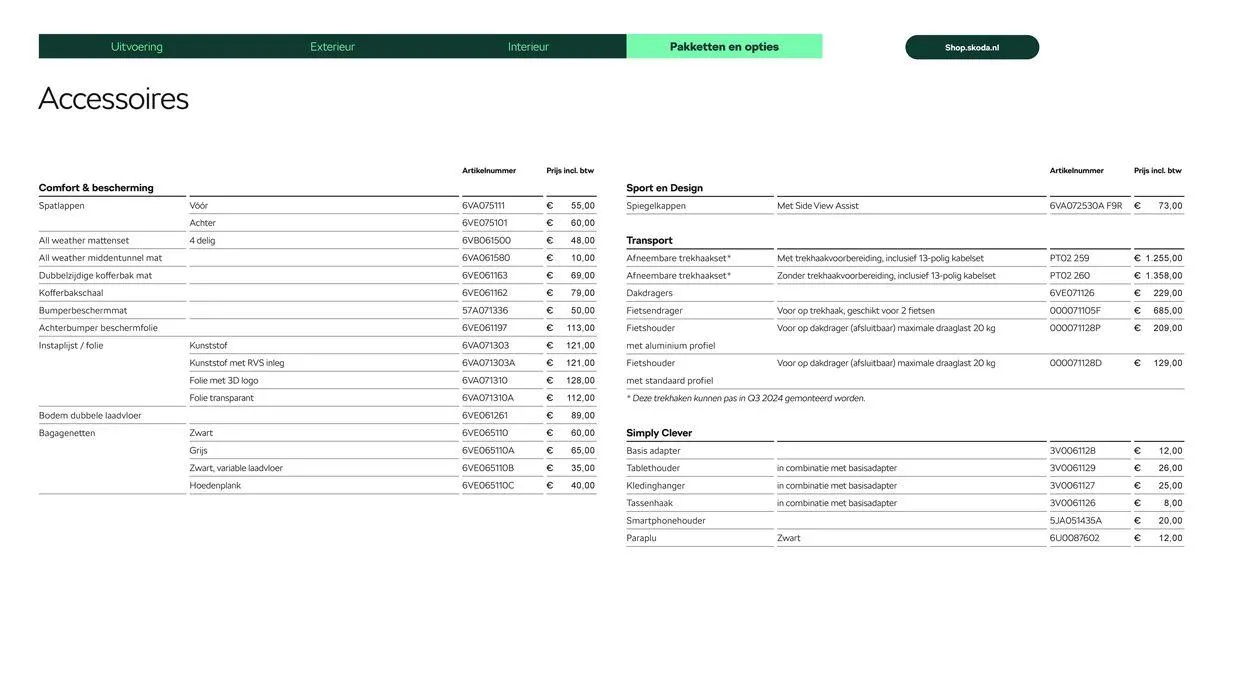
Task: Click article number PT02 259
Action: pyautogui.click(x=1069, y=258)
